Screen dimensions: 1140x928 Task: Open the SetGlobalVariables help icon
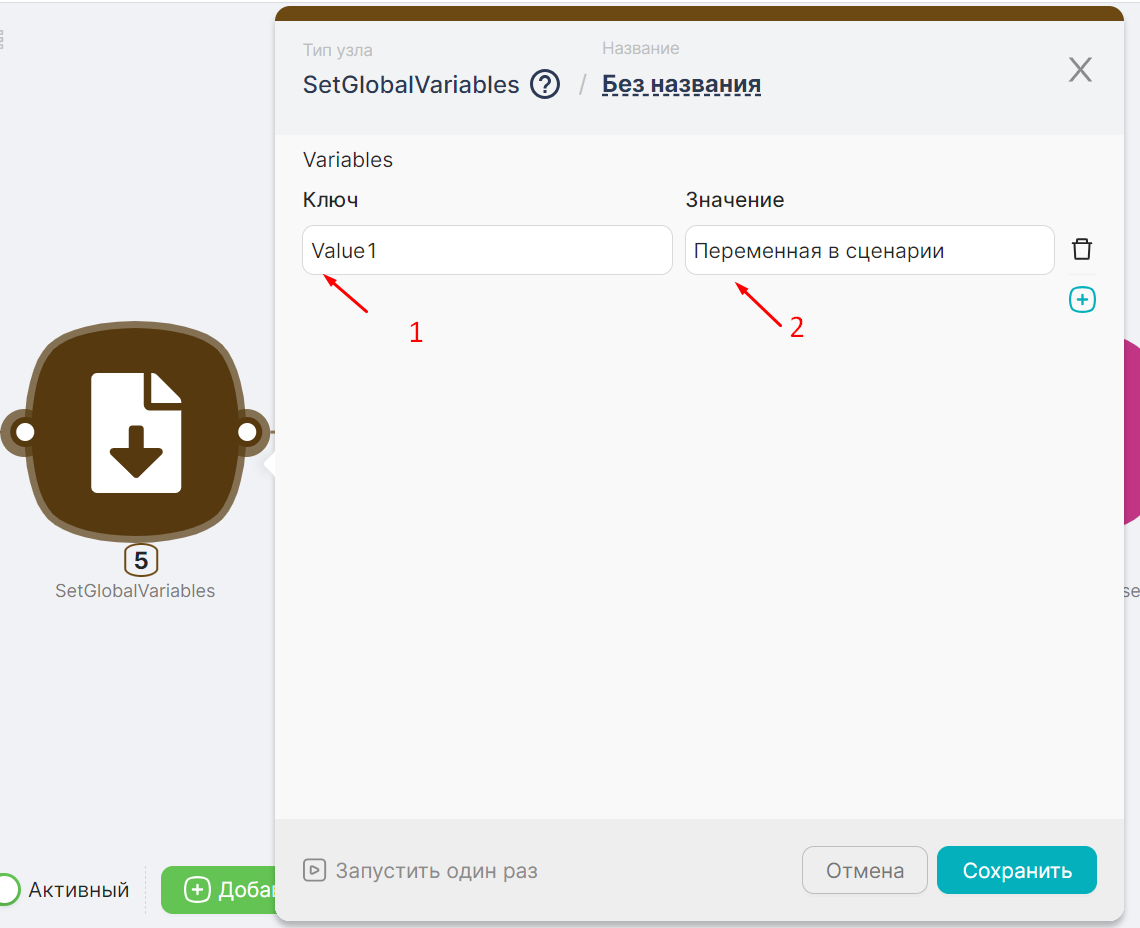(x=545, y=84)
